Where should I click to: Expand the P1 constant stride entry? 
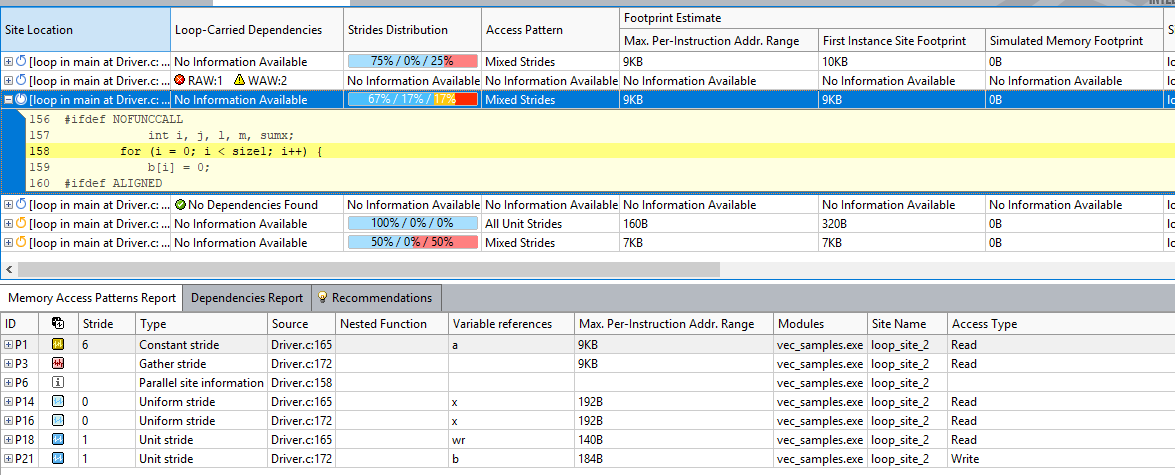pyautogui.click(x=9, y=345)
